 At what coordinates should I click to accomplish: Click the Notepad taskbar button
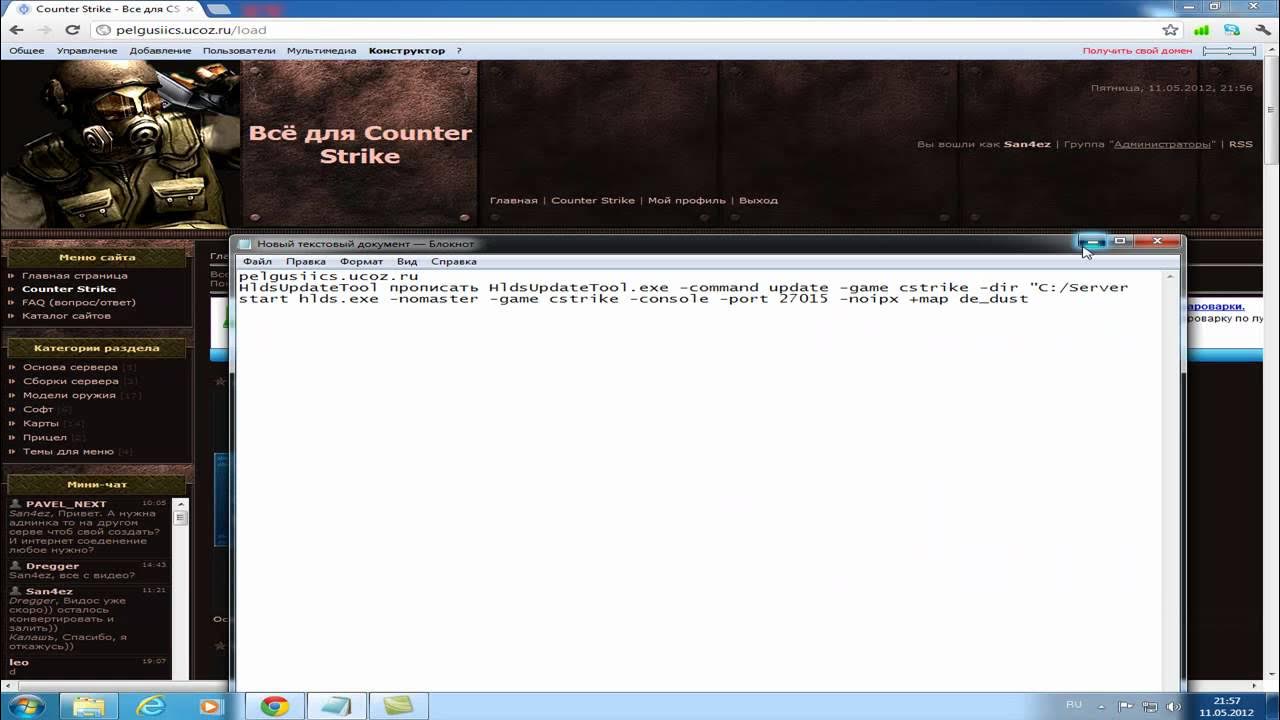(x=336, y=706)
